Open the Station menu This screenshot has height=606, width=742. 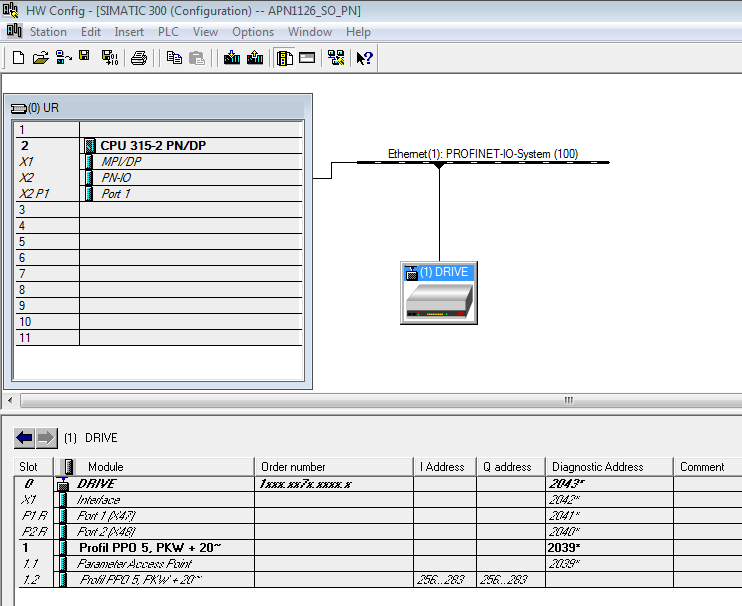click(x=48, y=32)
